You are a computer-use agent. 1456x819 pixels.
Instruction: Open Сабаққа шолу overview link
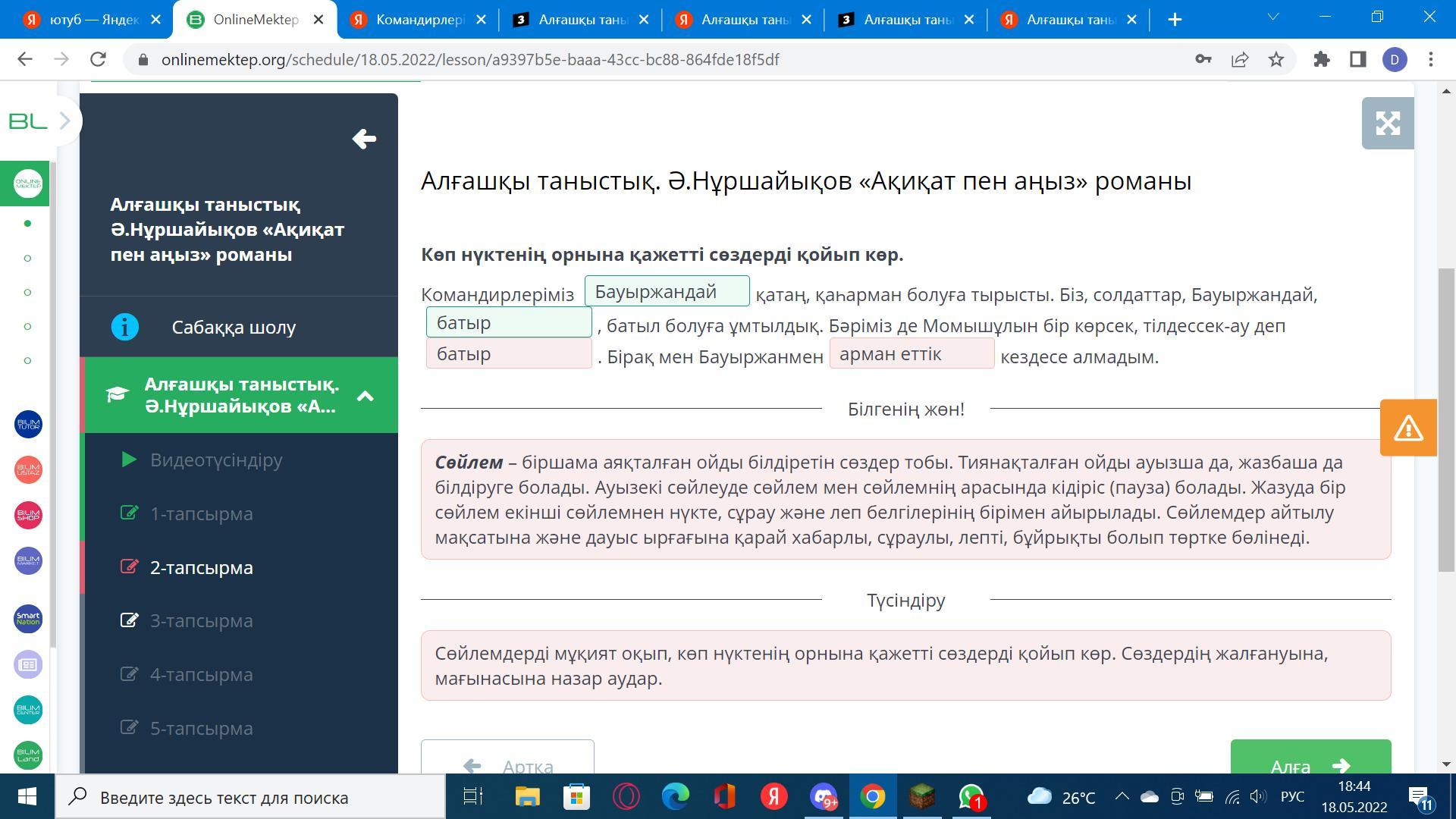coord(233,328)
